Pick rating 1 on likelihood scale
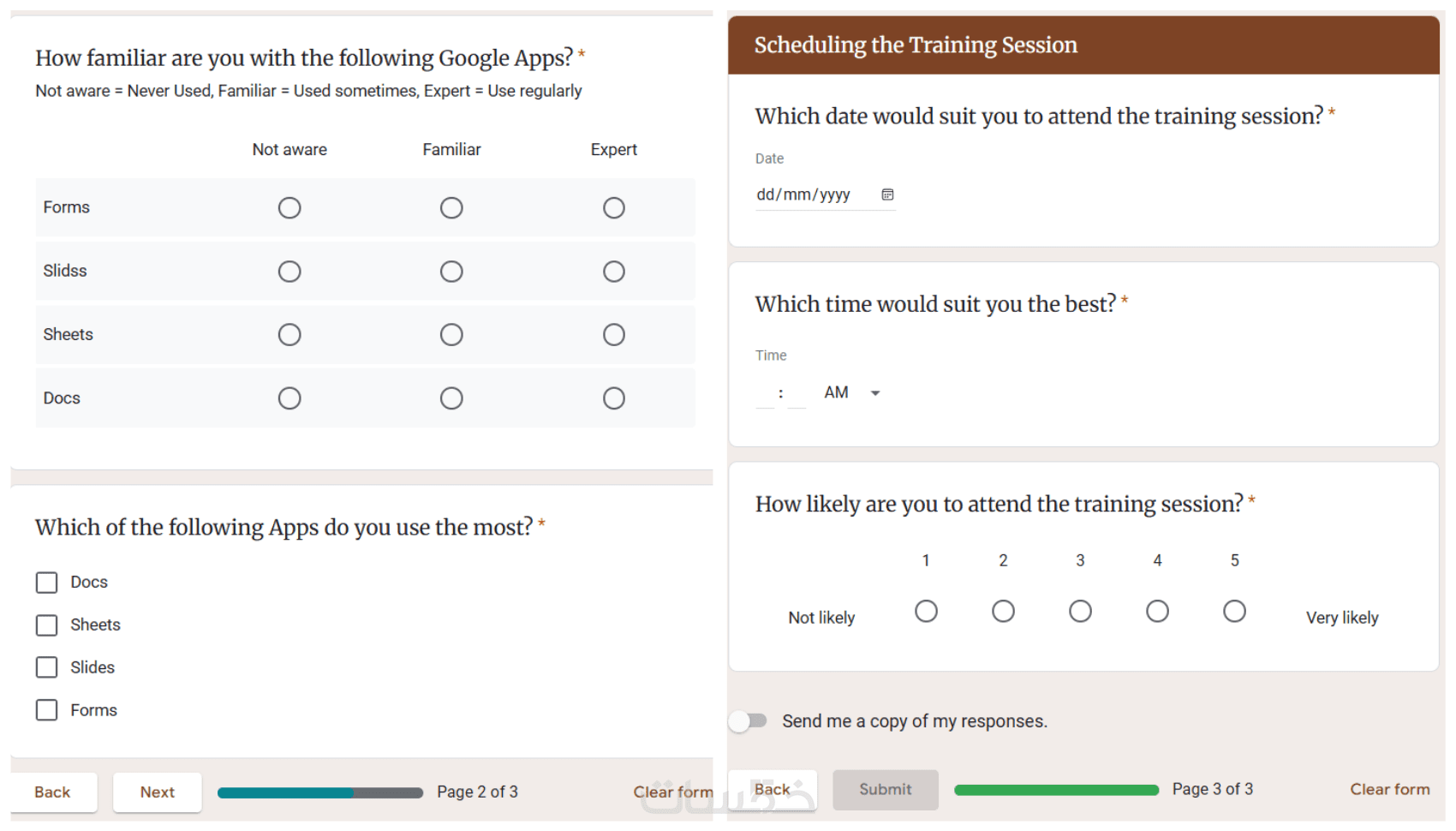This screenshot has width=1456, height=831. pyautogui.click(x=926, y=611)
